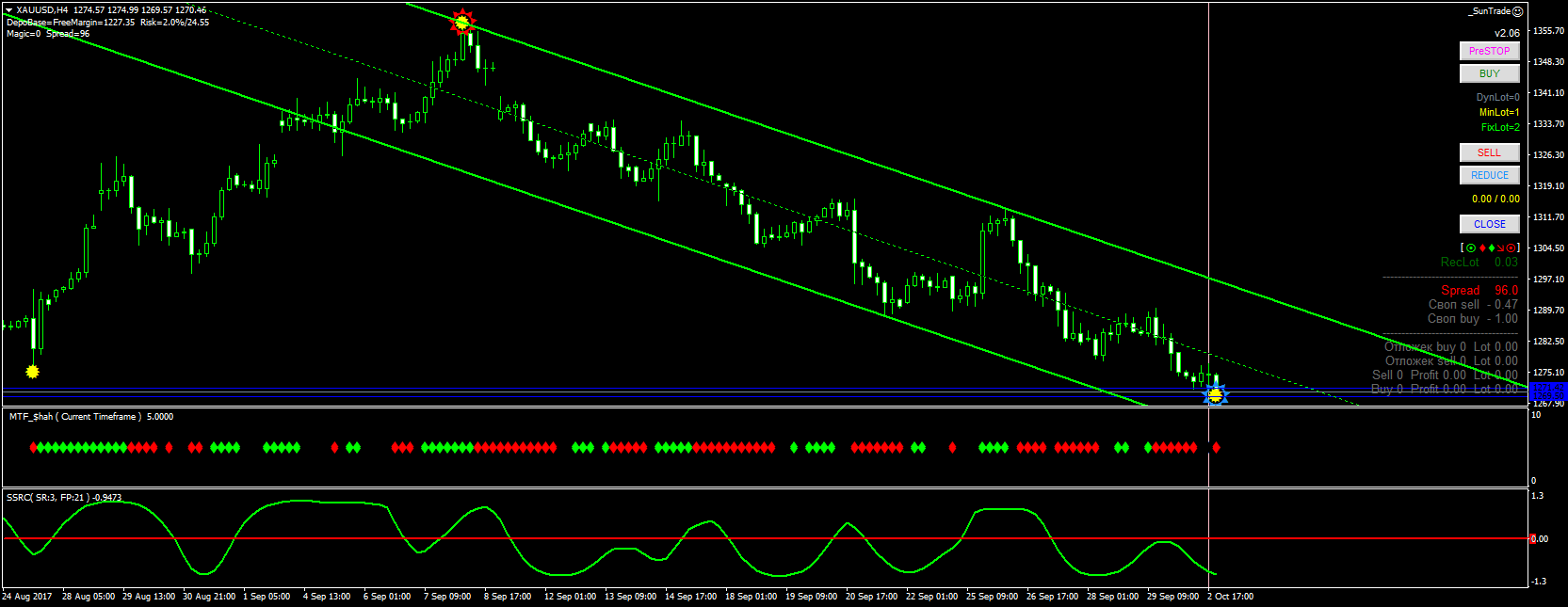Screen dimensions: 1568x607
Task: Click the 20 Sep 17:00 time axis label
Action: click(871, 597)
